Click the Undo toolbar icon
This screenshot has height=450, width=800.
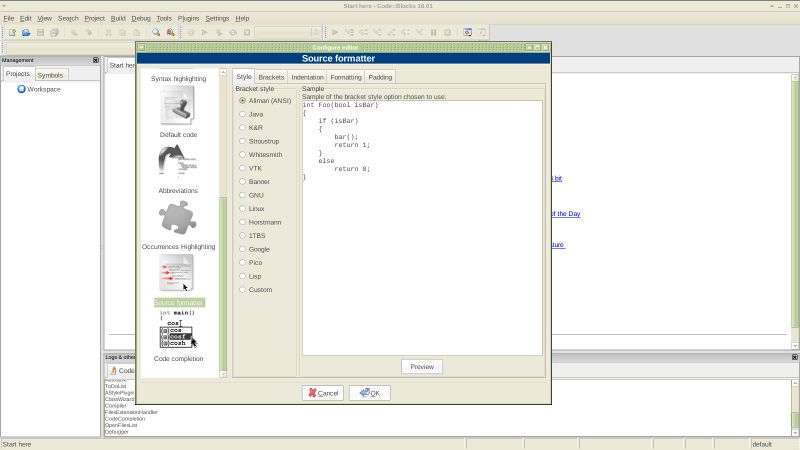coord(74,32)
